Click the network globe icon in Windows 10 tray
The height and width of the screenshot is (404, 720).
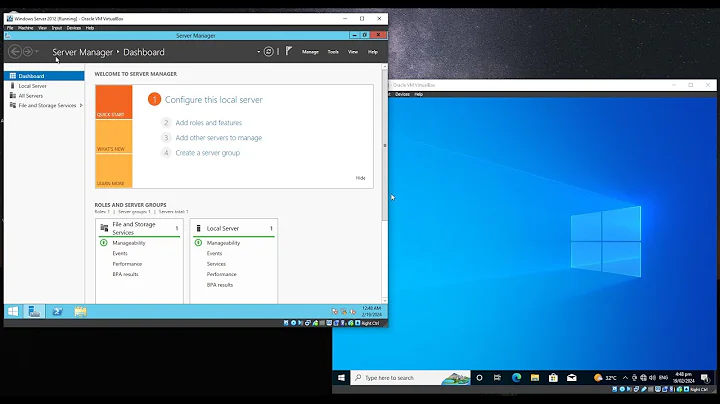(643, 378)
